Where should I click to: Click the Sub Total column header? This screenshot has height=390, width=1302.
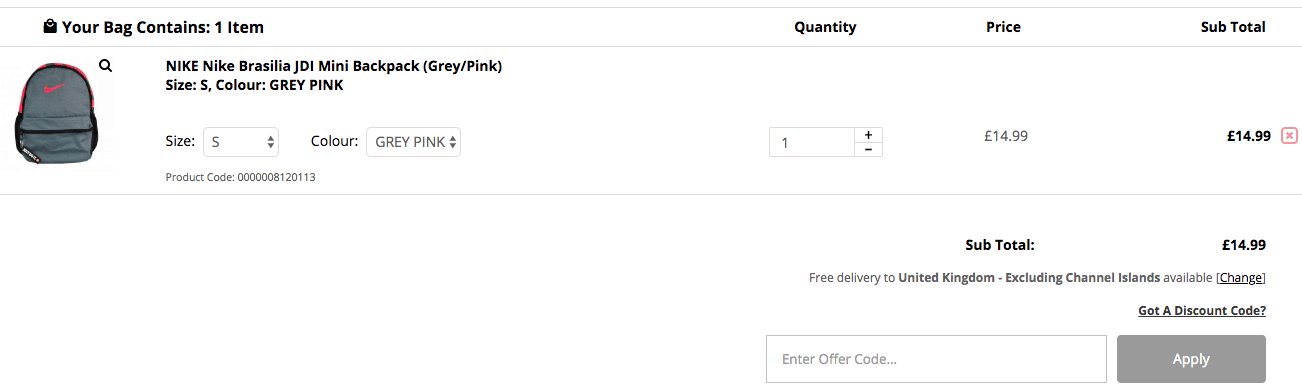(x=1233, y=27)
